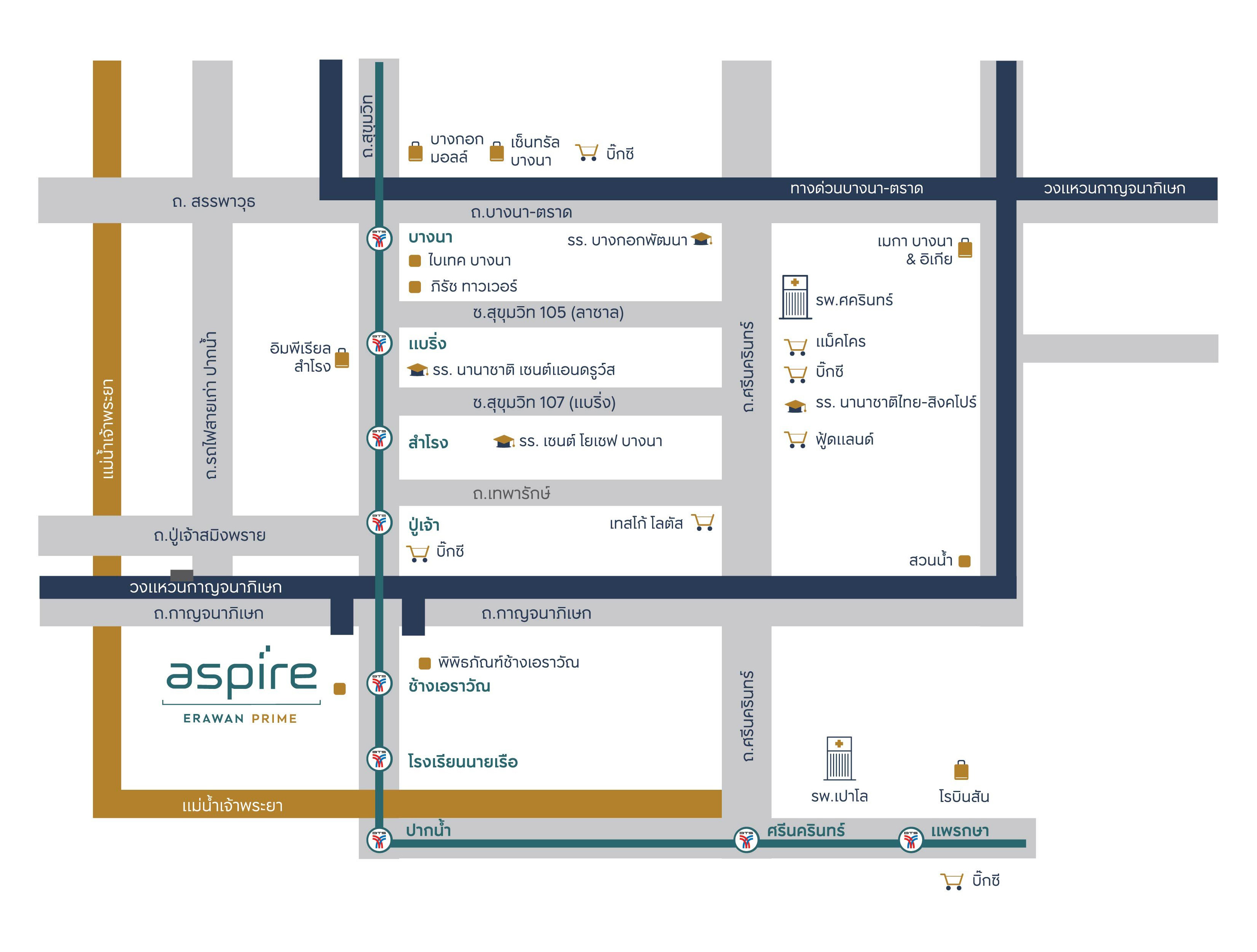The height and width of the screenshot is (952, 1257).
Task: Click the ซ.สุขุมวิท 107 (แบริ่ง) label
Action: 544,403
